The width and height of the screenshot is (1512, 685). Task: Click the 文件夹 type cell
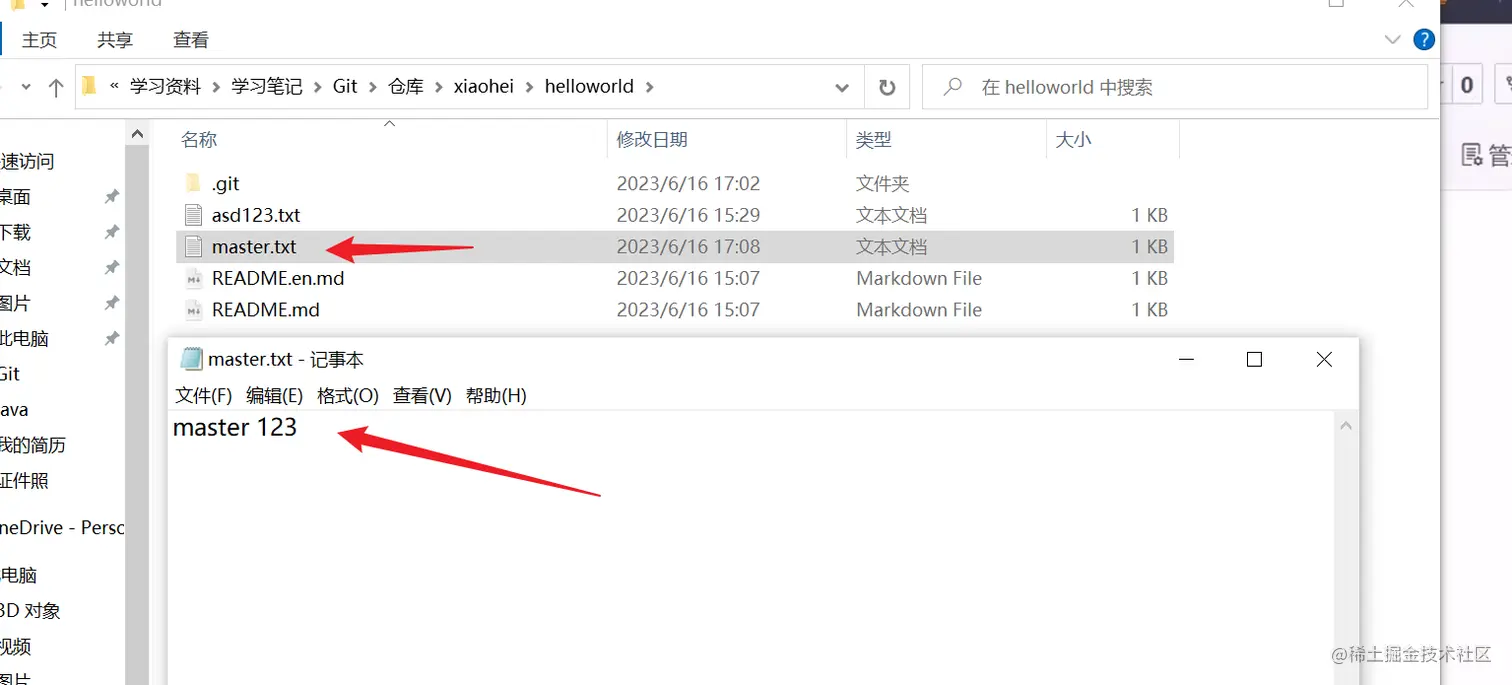click(883, 183)
